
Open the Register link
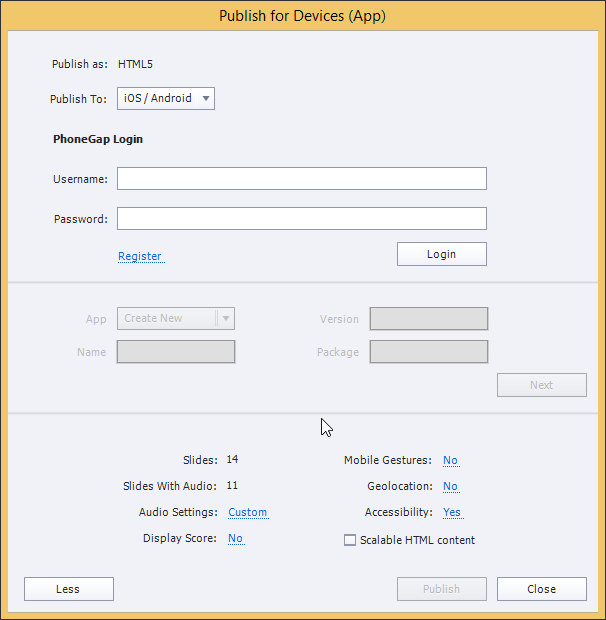[140, 256]
